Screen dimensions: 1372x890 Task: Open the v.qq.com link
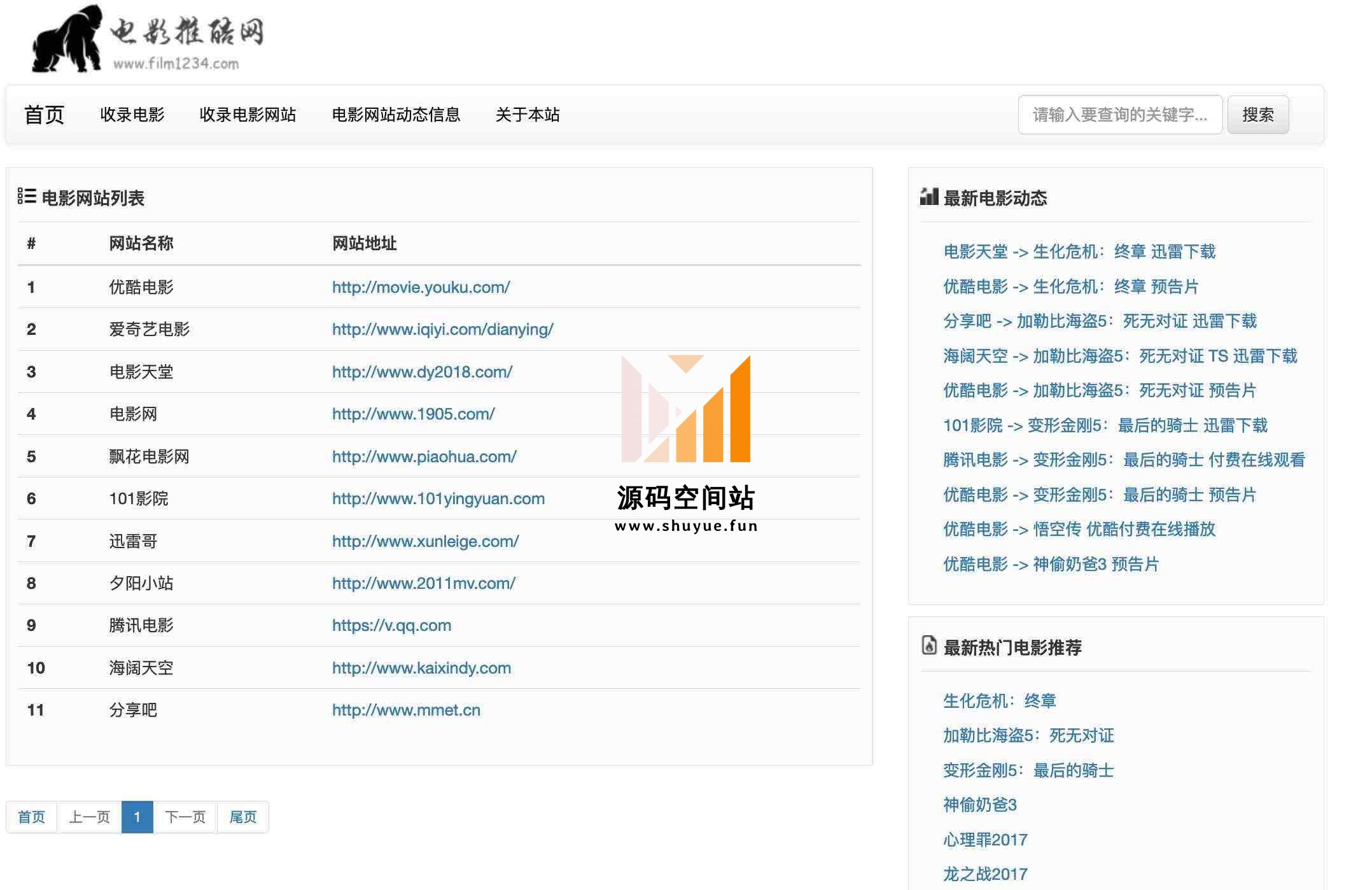pyautogui.click(x=392, y=625)
